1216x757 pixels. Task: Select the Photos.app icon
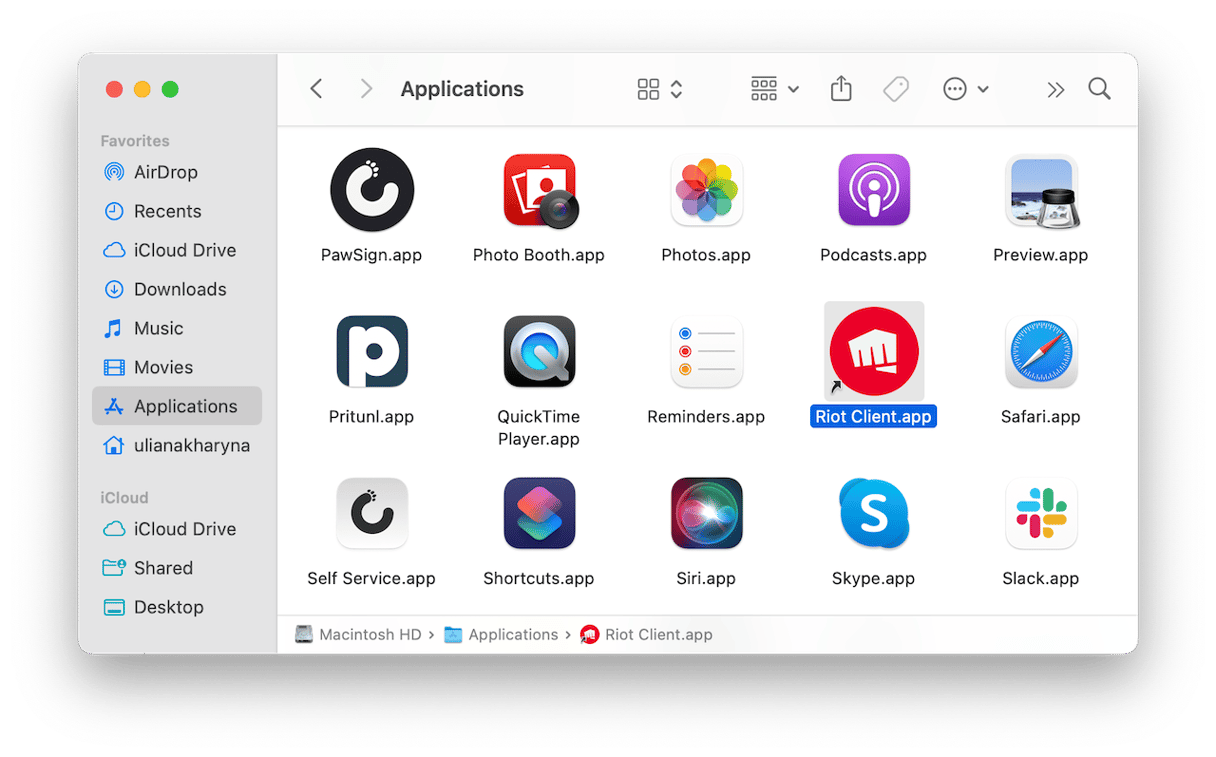click(x=706, y=190)
